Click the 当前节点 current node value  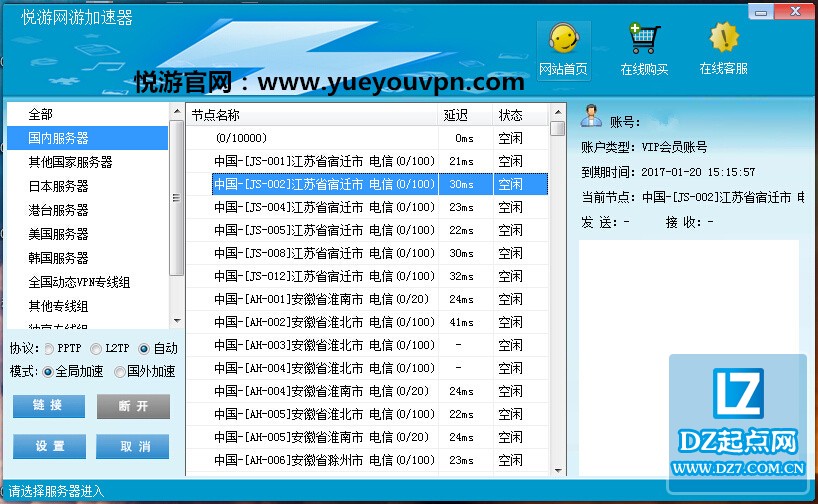pyautogui.click(x=723, y=197)
